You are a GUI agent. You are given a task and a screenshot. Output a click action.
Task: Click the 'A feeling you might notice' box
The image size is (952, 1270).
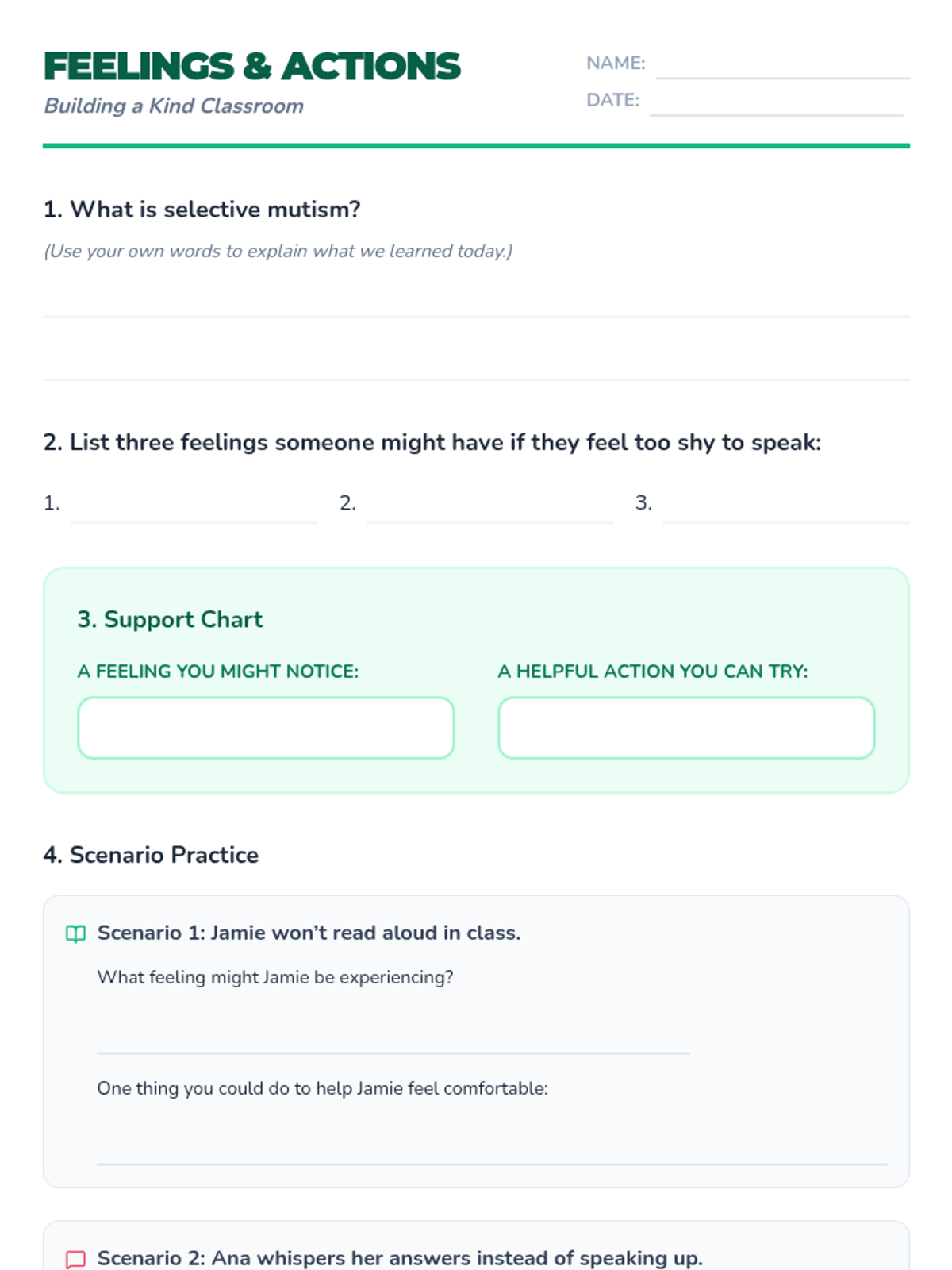[x=266, y=728]
